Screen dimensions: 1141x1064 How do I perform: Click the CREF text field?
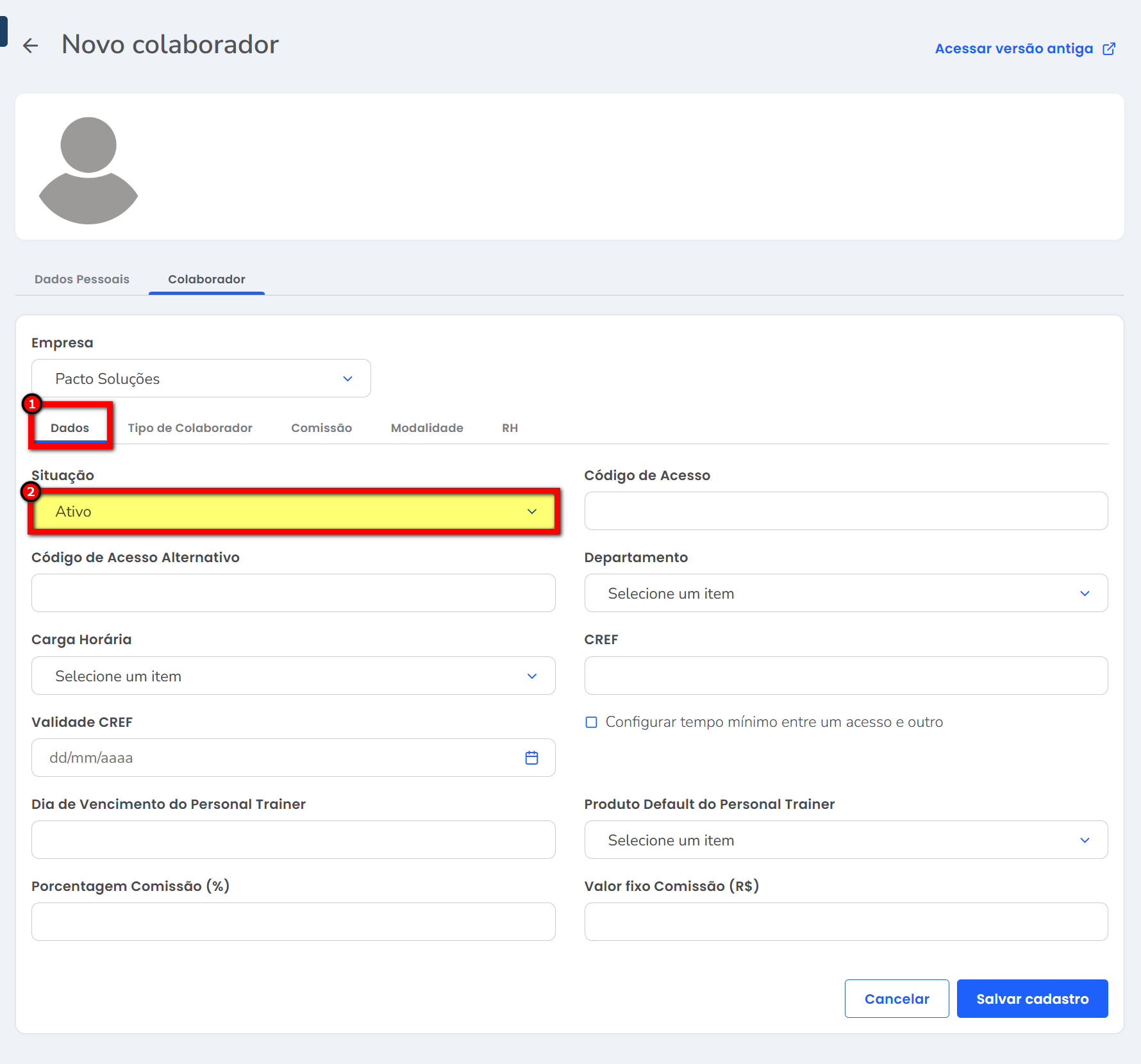tap(845, 676)
